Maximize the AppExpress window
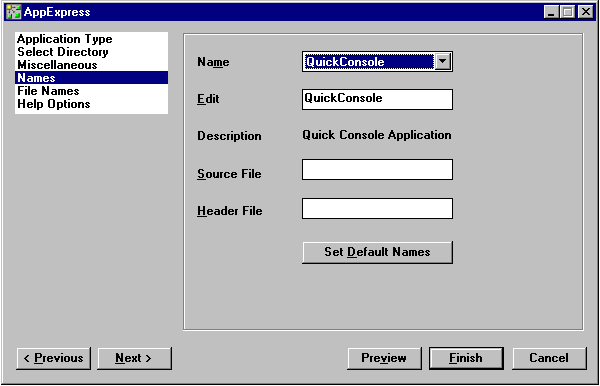600x386 pixels. [567, 12]
